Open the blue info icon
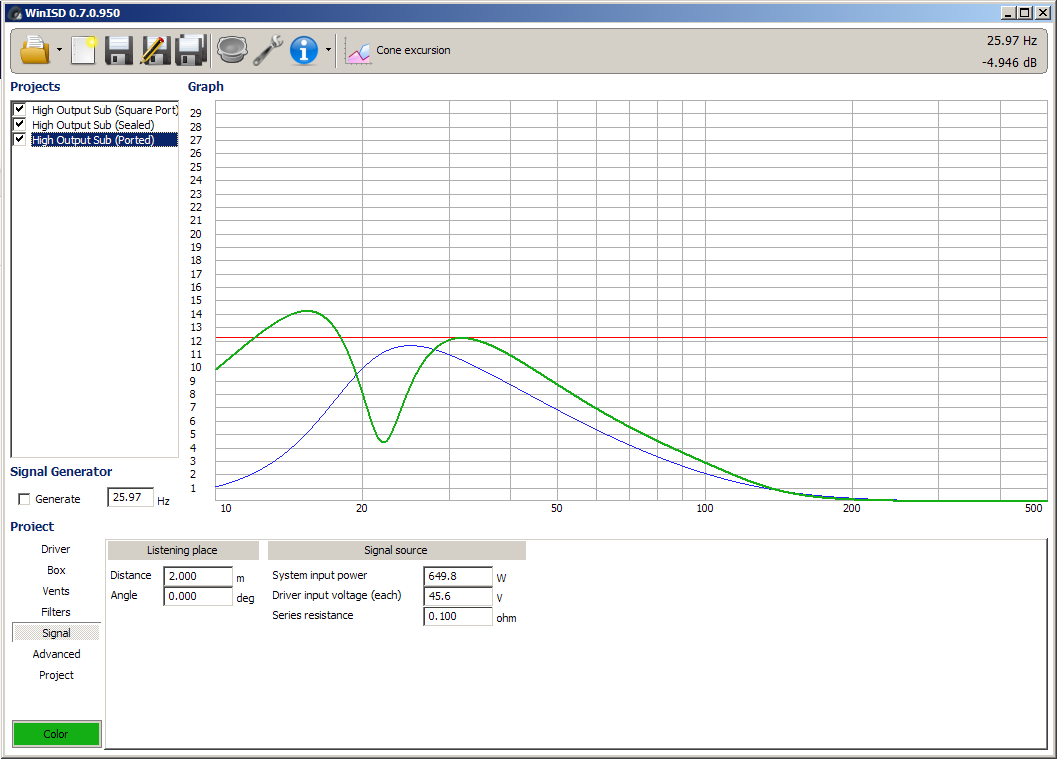1057x759 pixels. click(304, 50)
